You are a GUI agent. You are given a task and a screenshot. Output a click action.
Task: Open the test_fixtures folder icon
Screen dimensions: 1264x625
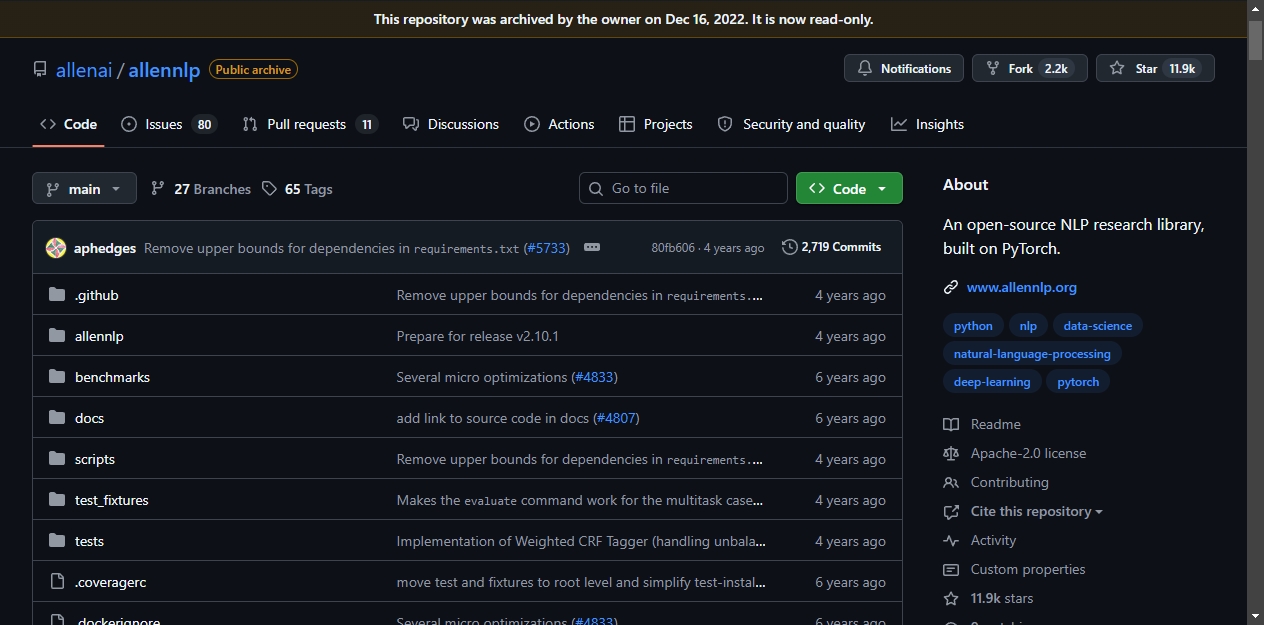pos(57,500)
